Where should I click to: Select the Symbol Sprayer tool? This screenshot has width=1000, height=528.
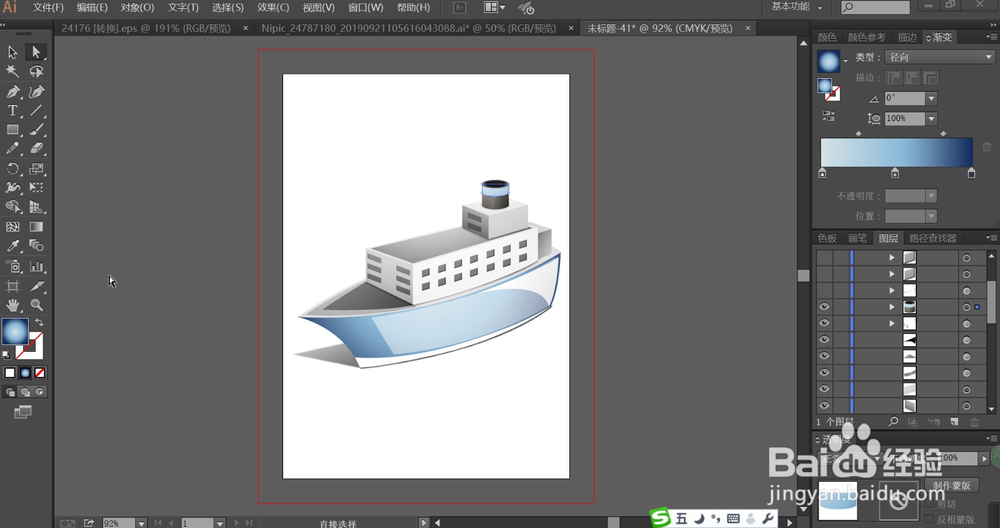(12, 266)
